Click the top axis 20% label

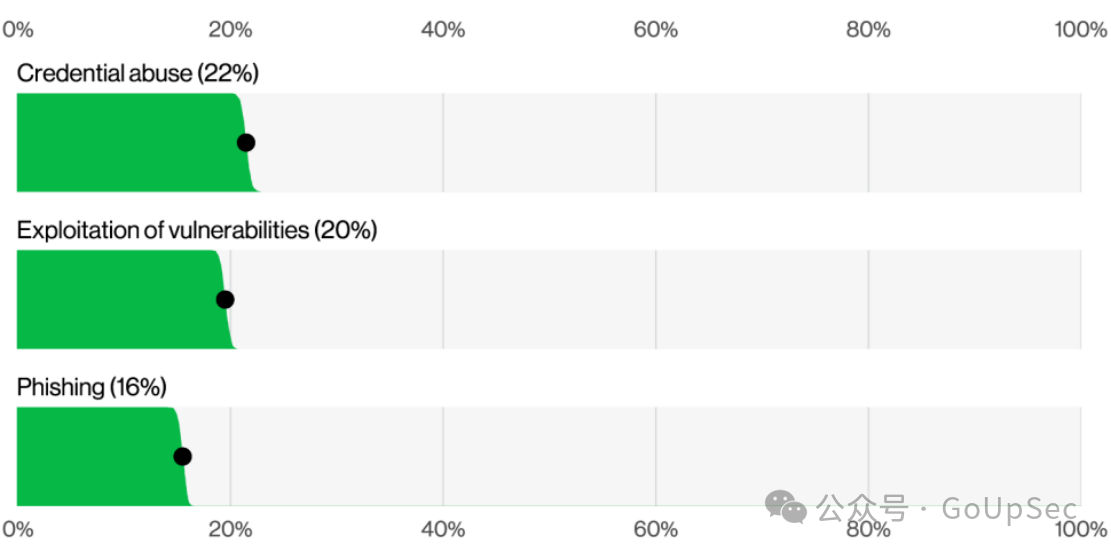point(230,30)
